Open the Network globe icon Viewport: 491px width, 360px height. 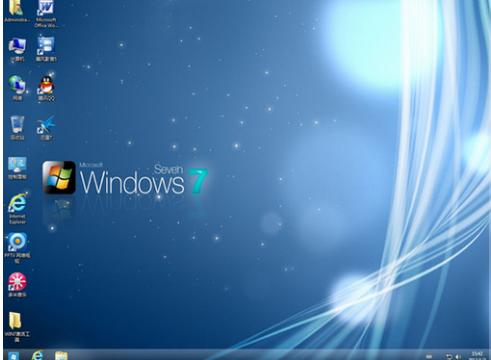(17, 88)
